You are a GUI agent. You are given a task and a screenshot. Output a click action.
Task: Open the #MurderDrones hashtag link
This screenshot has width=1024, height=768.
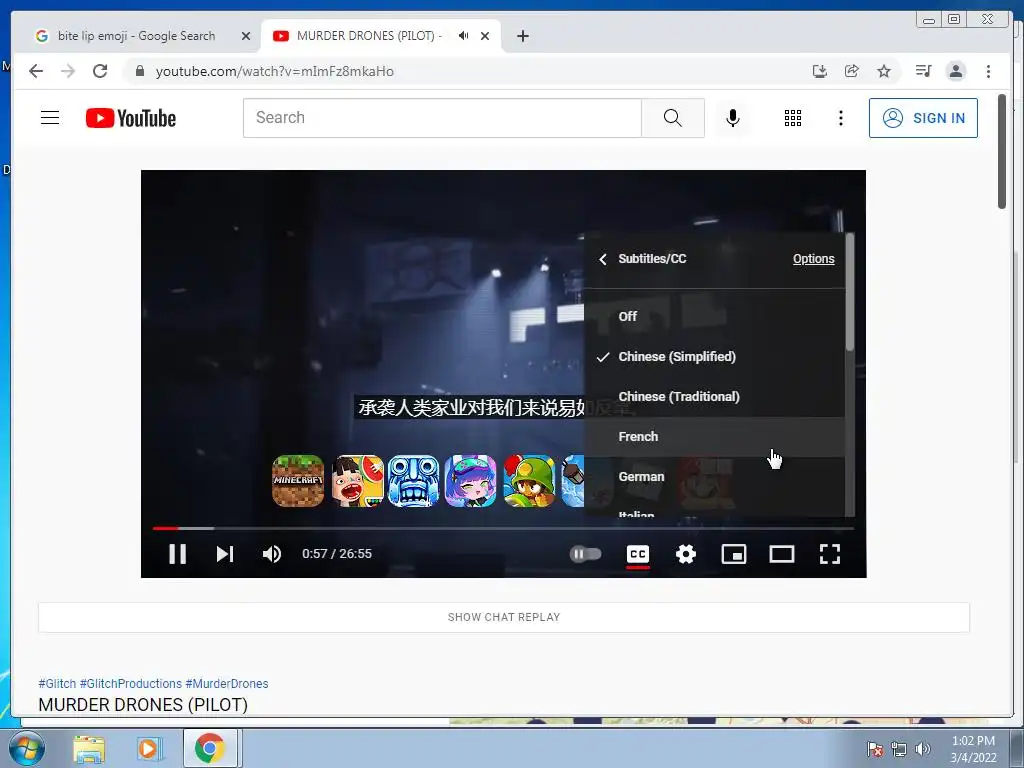tap(227, 684)
